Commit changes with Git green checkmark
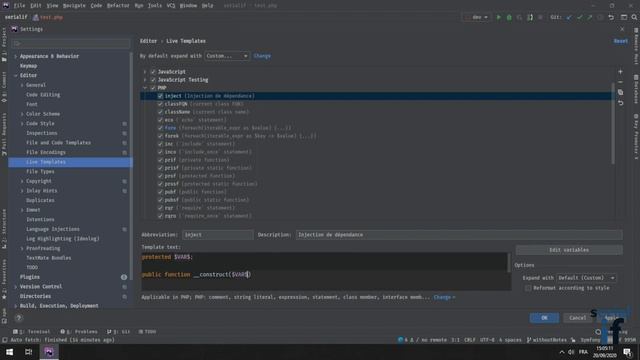The width and height of the screenshot is (640, 360). coord(580,18)
